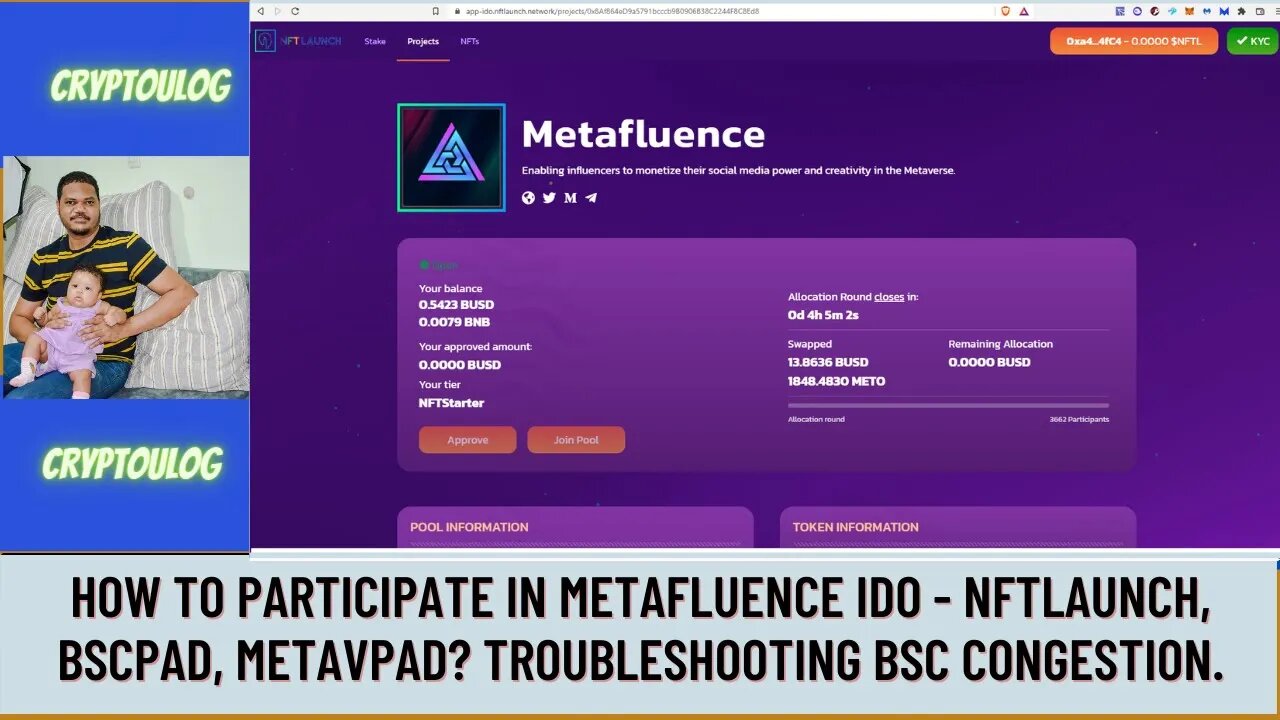
Task: Click the dark red circular extension icon
Action: pyautogui.click(x=1155, y=11)
